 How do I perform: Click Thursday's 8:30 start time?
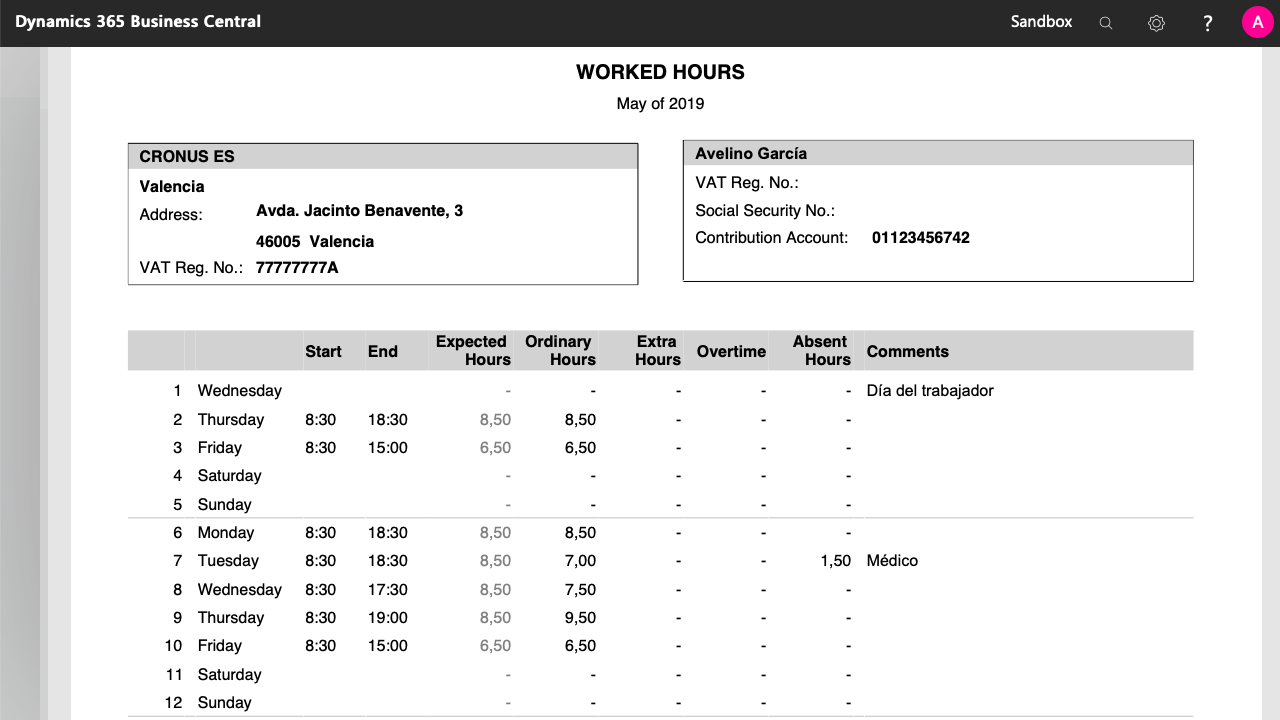[321, 419]
